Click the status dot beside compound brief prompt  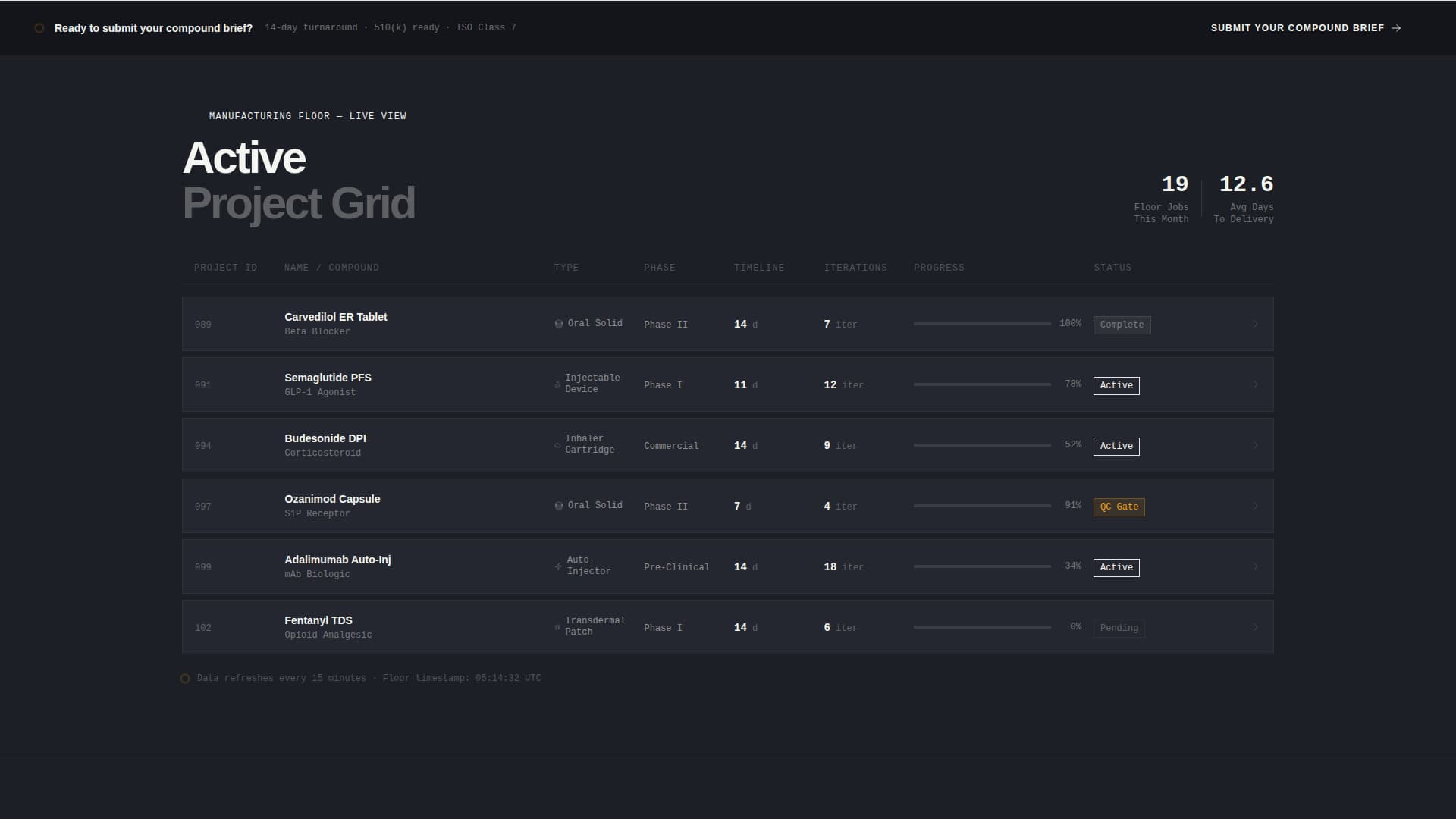[39, 28]
